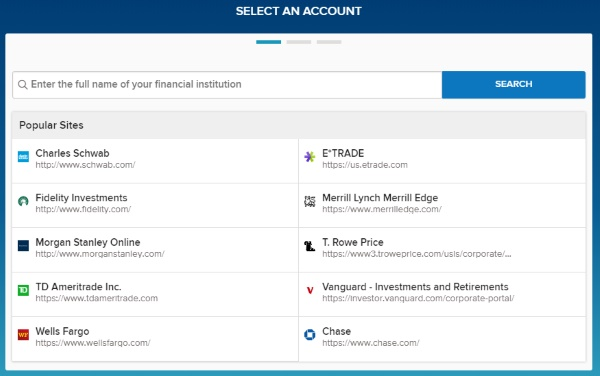Click the Fidelity Investments logo icon
This screenshot has height=376, width=600.
23,201
